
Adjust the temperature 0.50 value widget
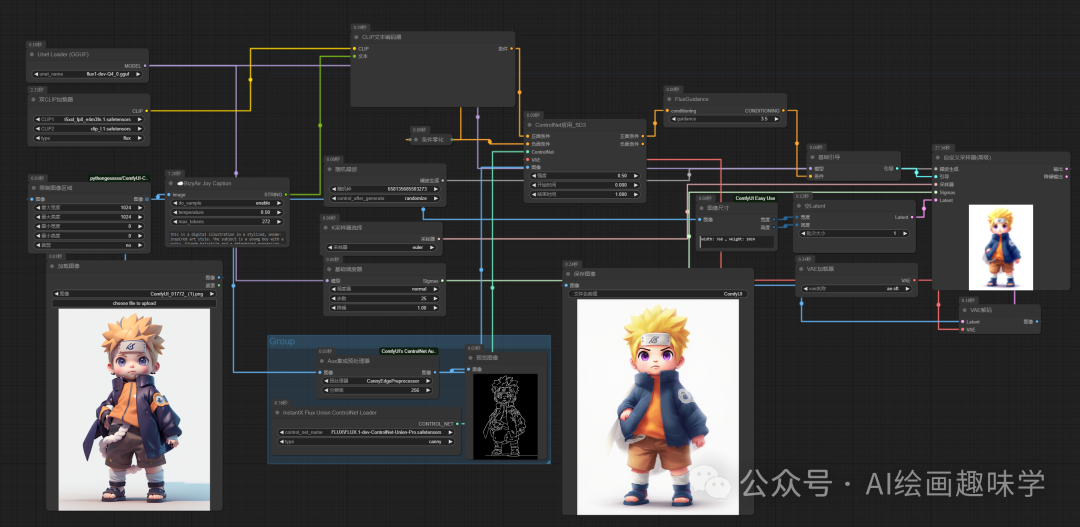[227, 212]
